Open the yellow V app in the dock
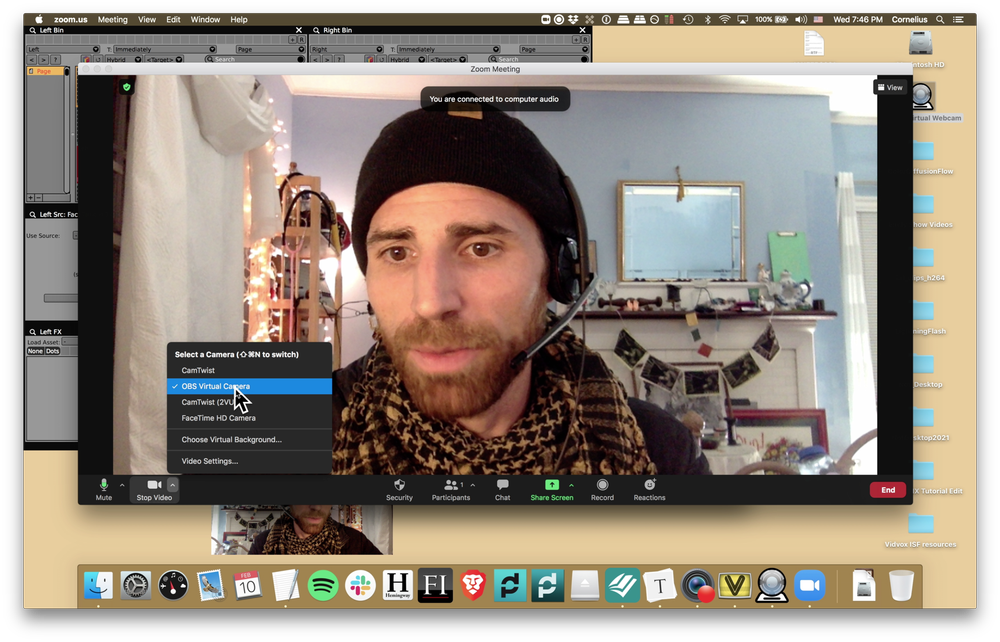The image size is (1000, 642). tap(734, 585)
